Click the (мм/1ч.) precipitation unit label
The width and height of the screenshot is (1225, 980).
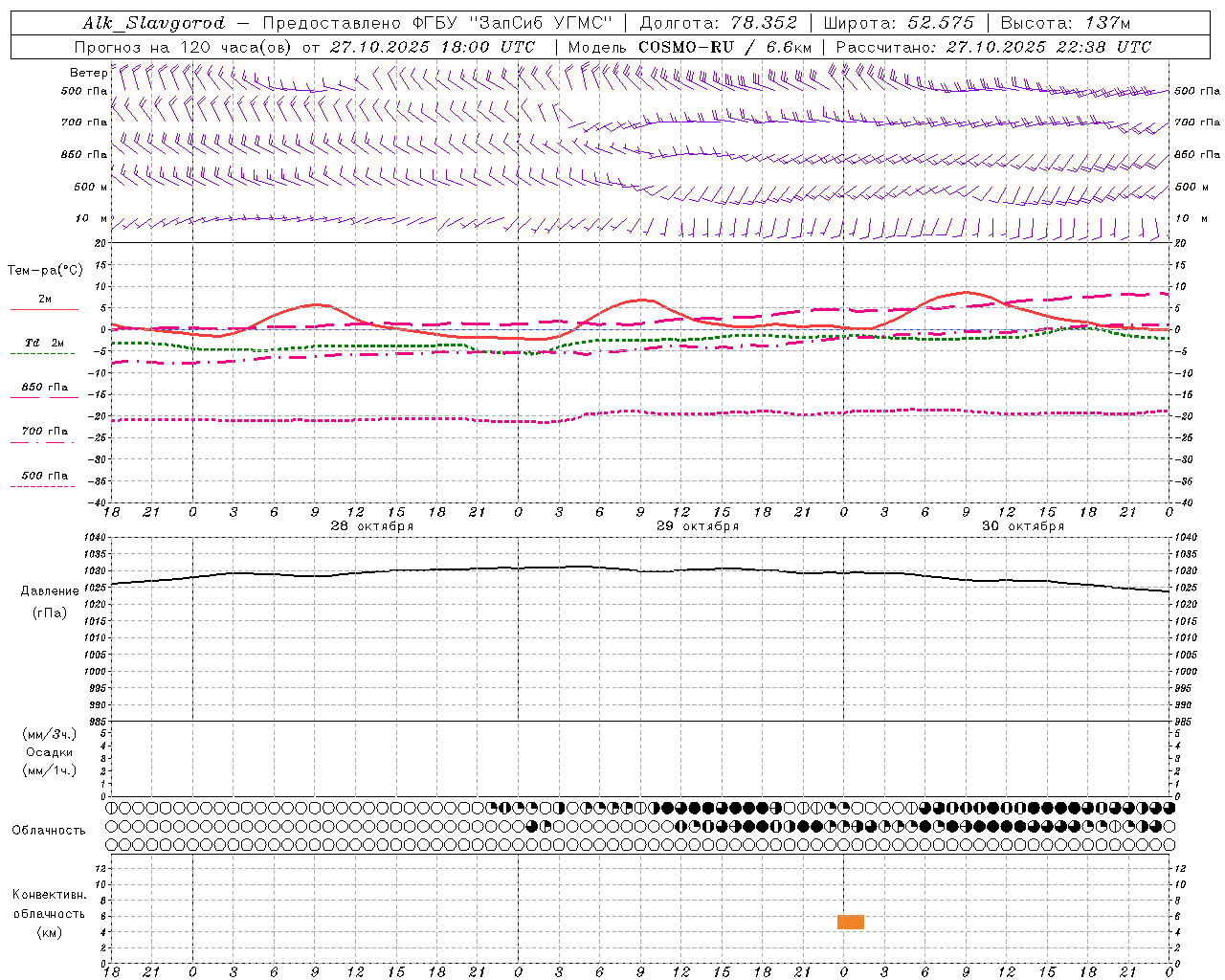point(50,770)
